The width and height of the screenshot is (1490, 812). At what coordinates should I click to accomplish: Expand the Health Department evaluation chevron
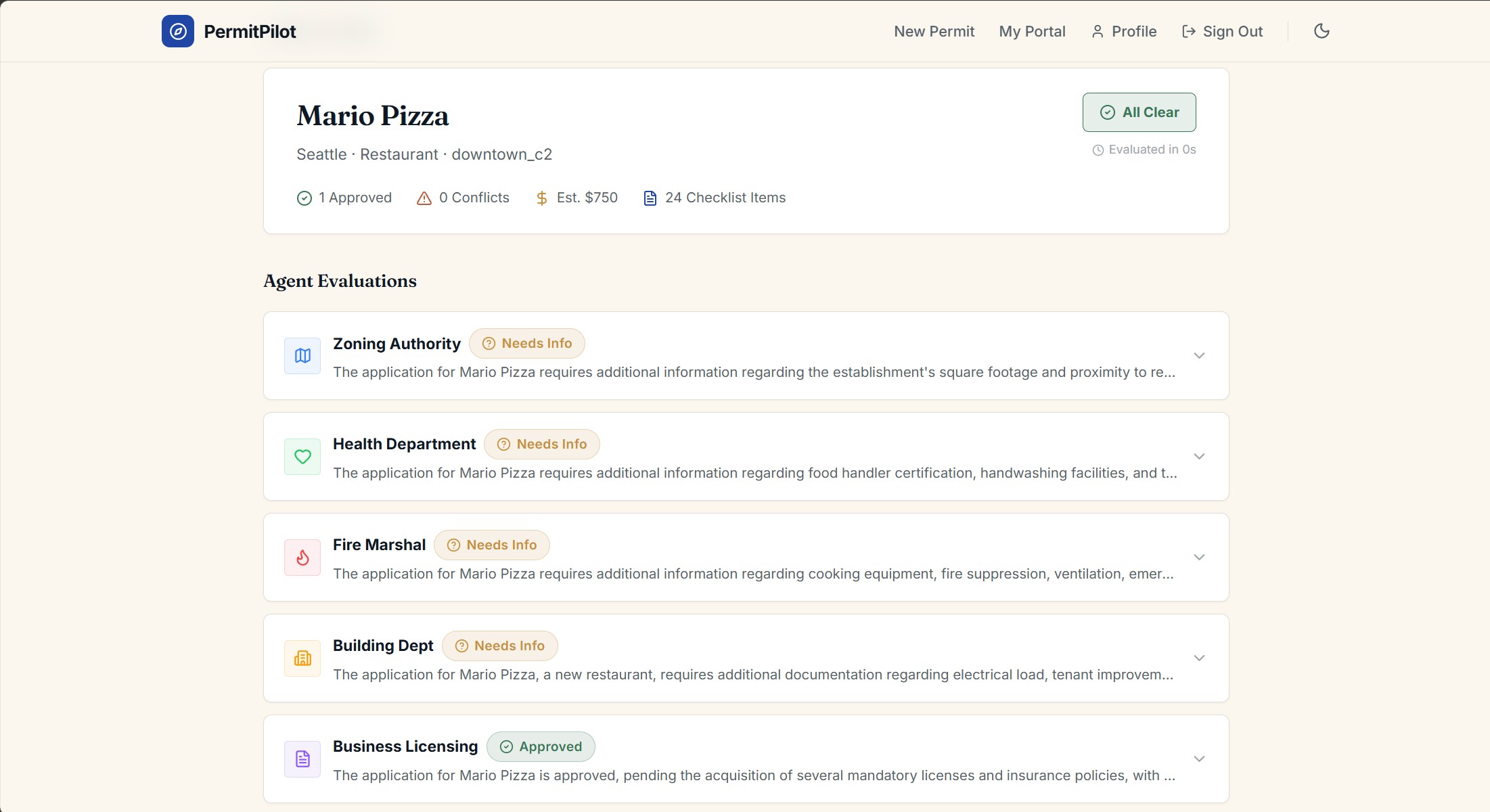click(1199, 457)
